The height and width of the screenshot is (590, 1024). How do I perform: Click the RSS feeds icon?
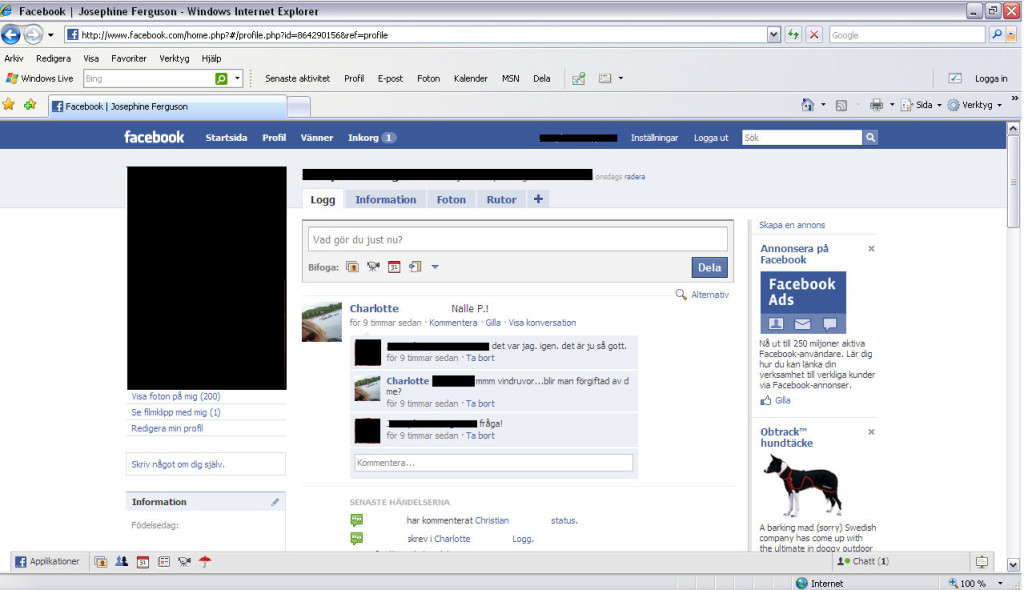coord(841,105)
